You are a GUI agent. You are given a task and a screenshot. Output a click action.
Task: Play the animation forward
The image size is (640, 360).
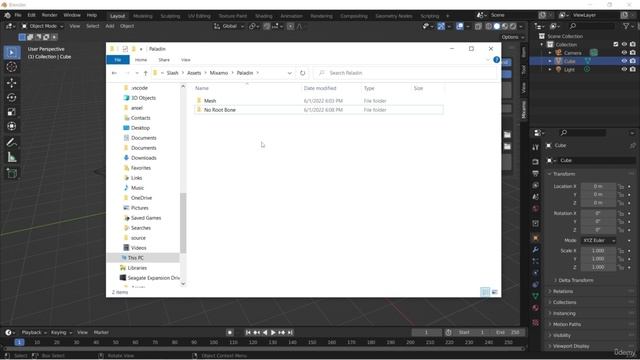point(273,333)
